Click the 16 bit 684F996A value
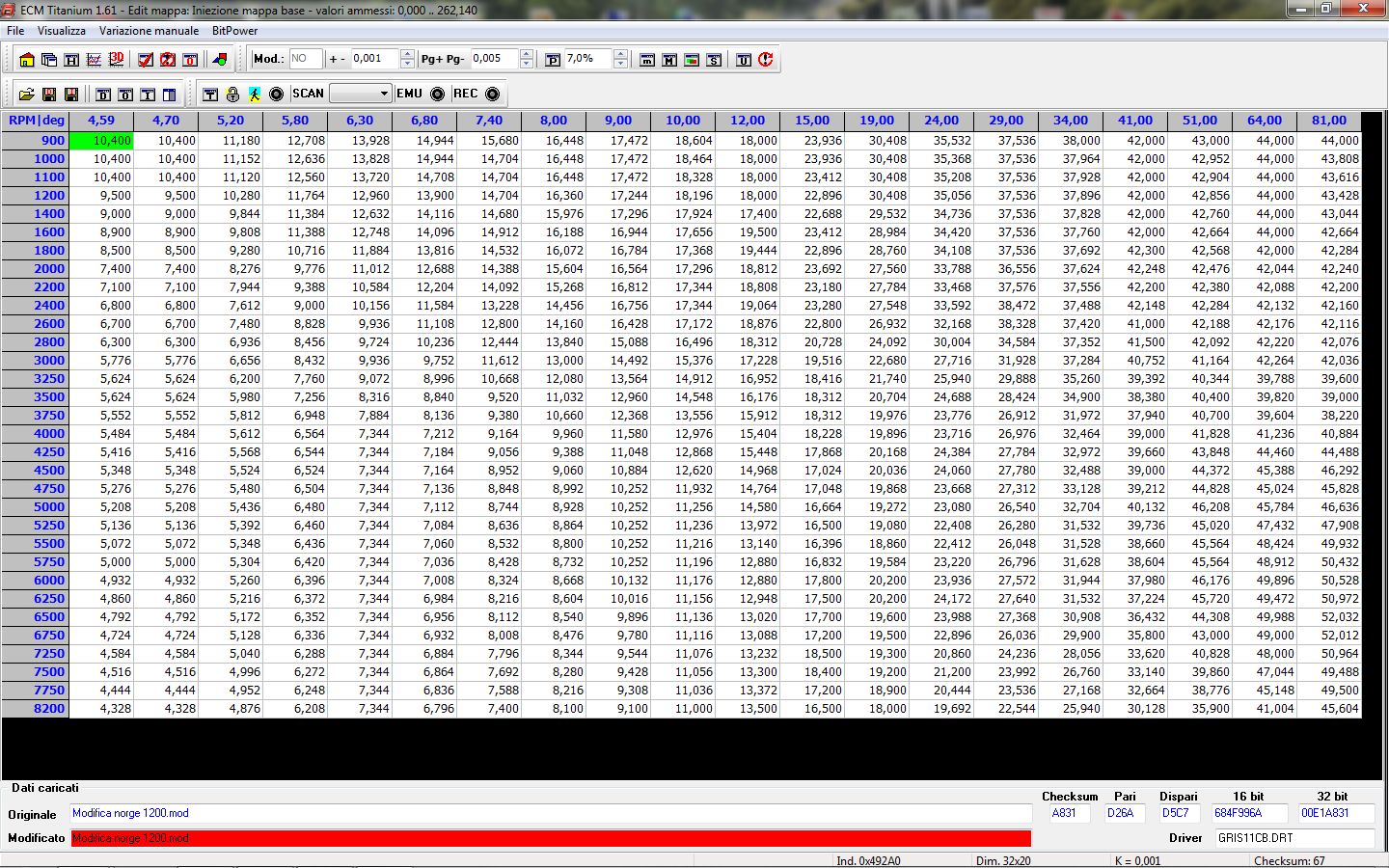1389x868 pixels. 1249,814
